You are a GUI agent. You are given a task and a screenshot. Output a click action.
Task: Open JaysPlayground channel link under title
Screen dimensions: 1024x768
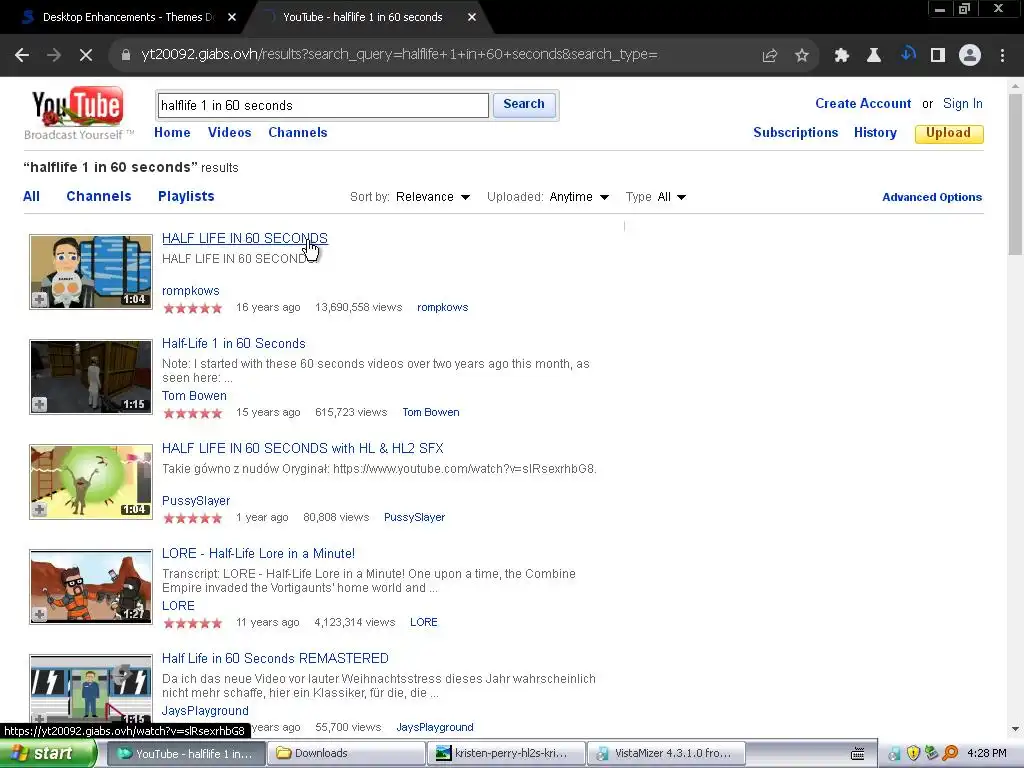click(205, 711)
